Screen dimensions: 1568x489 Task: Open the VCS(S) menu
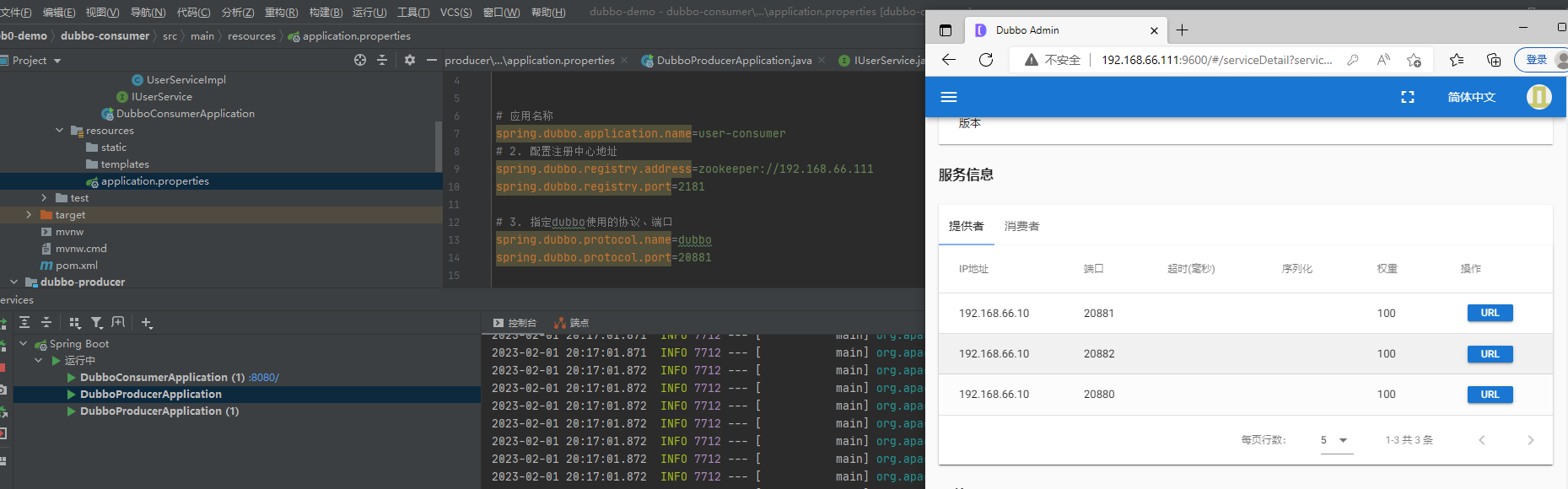pos(456,12)
